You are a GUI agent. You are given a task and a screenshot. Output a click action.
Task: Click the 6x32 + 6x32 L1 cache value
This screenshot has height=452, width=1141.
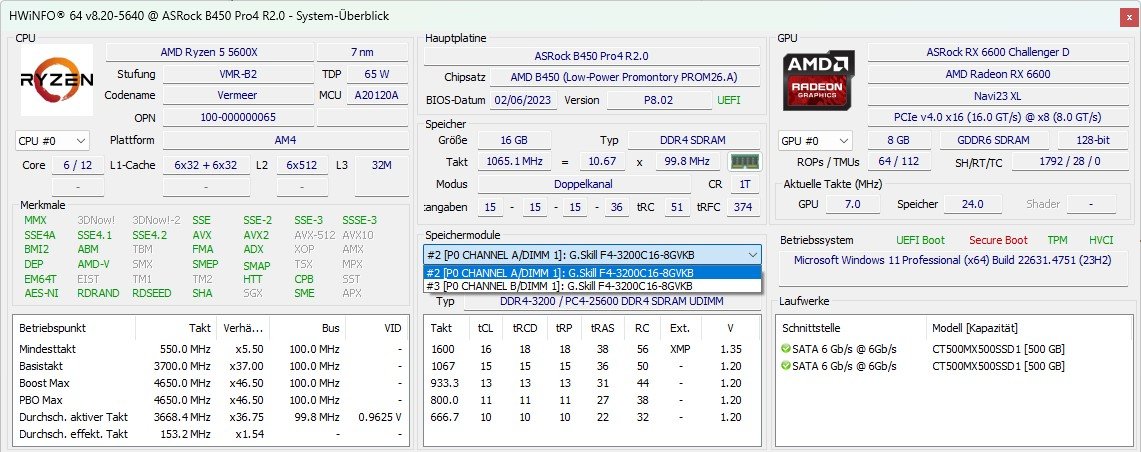pyautogui.click(x=206, y=165)
